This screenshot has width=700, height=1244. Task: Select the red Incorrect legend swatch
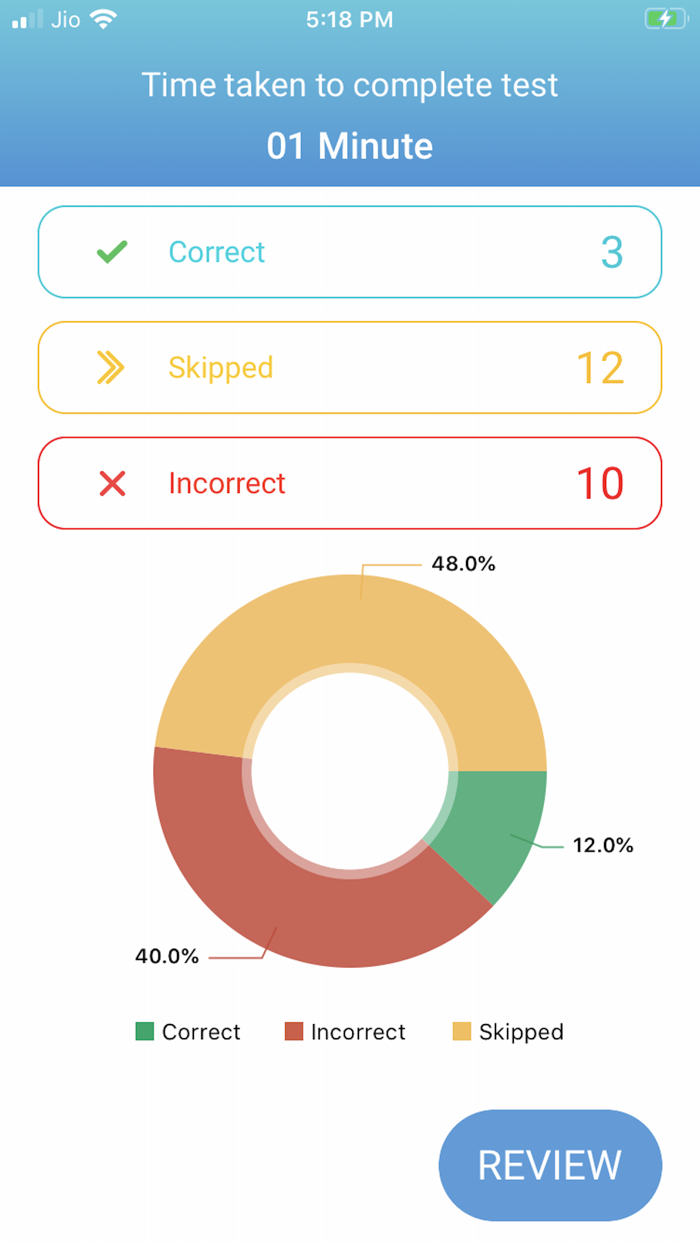(x=293, y=1031)
